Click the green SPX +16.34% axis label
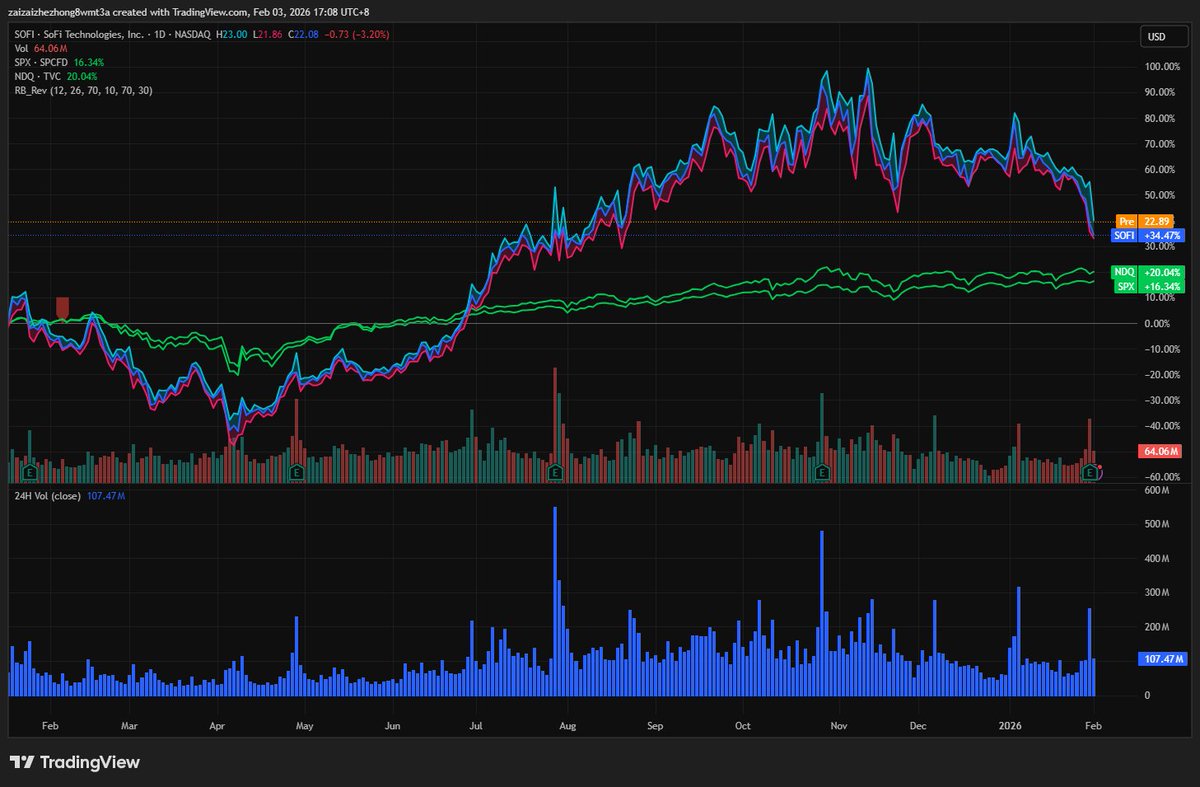 click(x=1150, y=286)
